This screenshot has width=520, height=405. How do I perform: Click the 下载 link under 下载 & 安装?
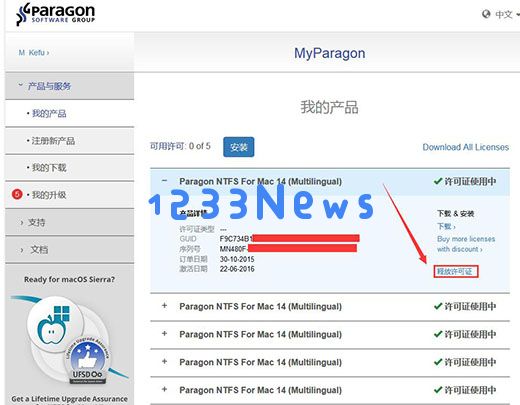click(x=446, y=227)
